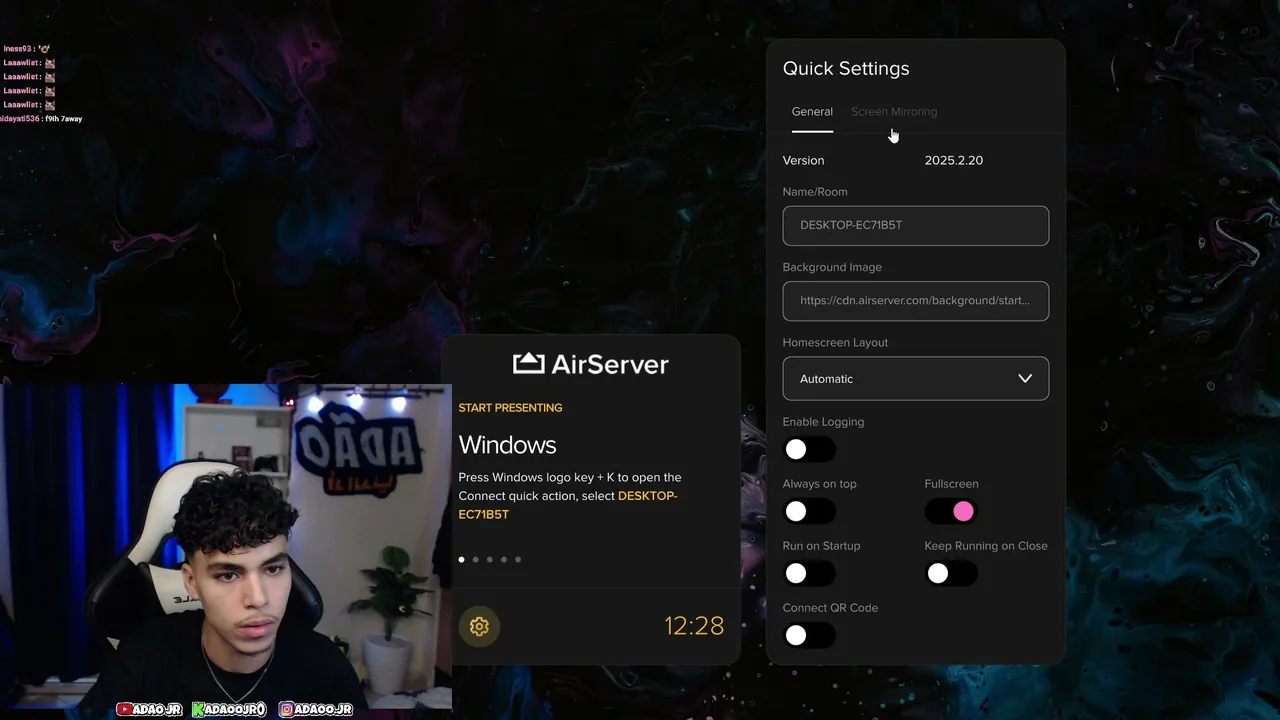Click the highlighted DESKTOP-EC71B5T device name
The width and height of the screenshot is (1280, 720).
tap(568, 505)
